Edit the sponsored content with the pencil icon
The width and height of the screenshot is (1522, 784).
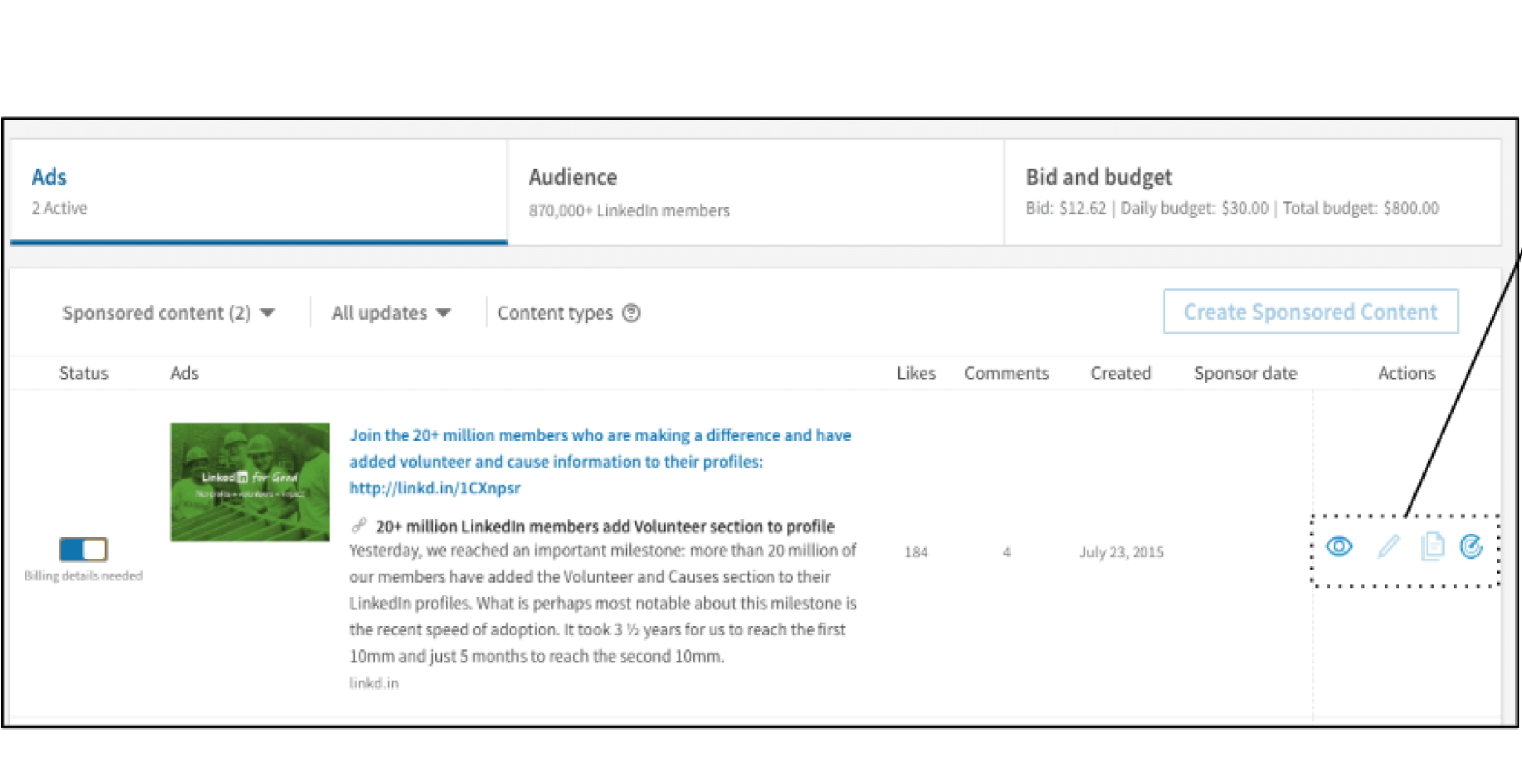coord(1387,547)
